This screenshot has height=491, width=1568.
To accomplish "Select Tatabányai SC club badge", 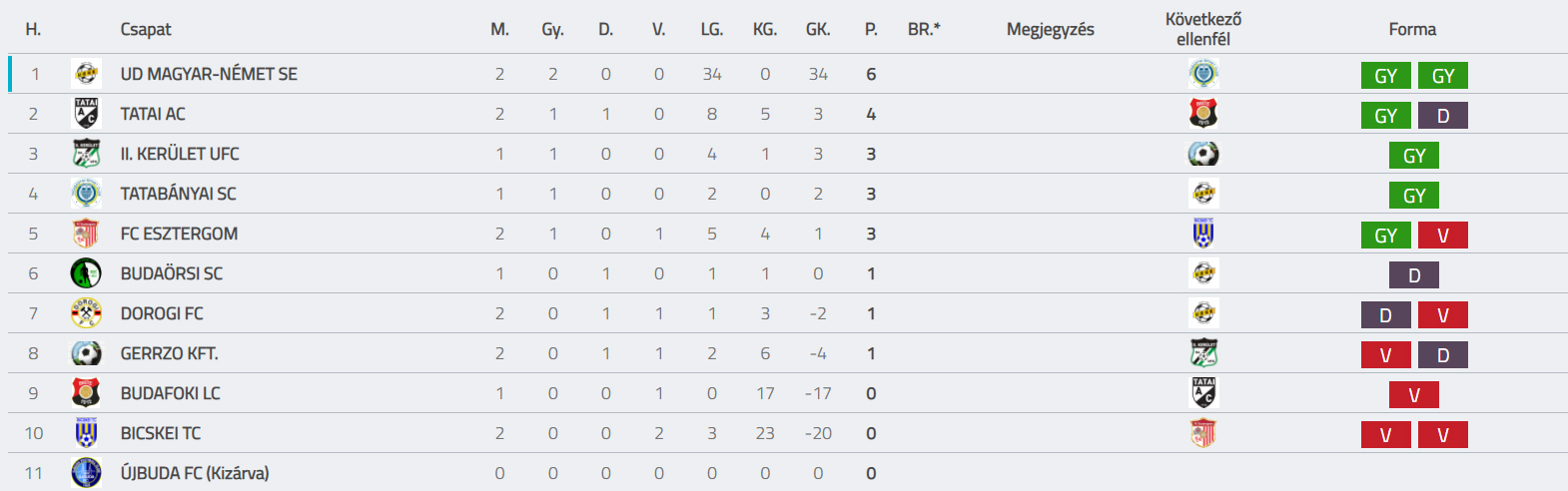I will tap(87, 194).
